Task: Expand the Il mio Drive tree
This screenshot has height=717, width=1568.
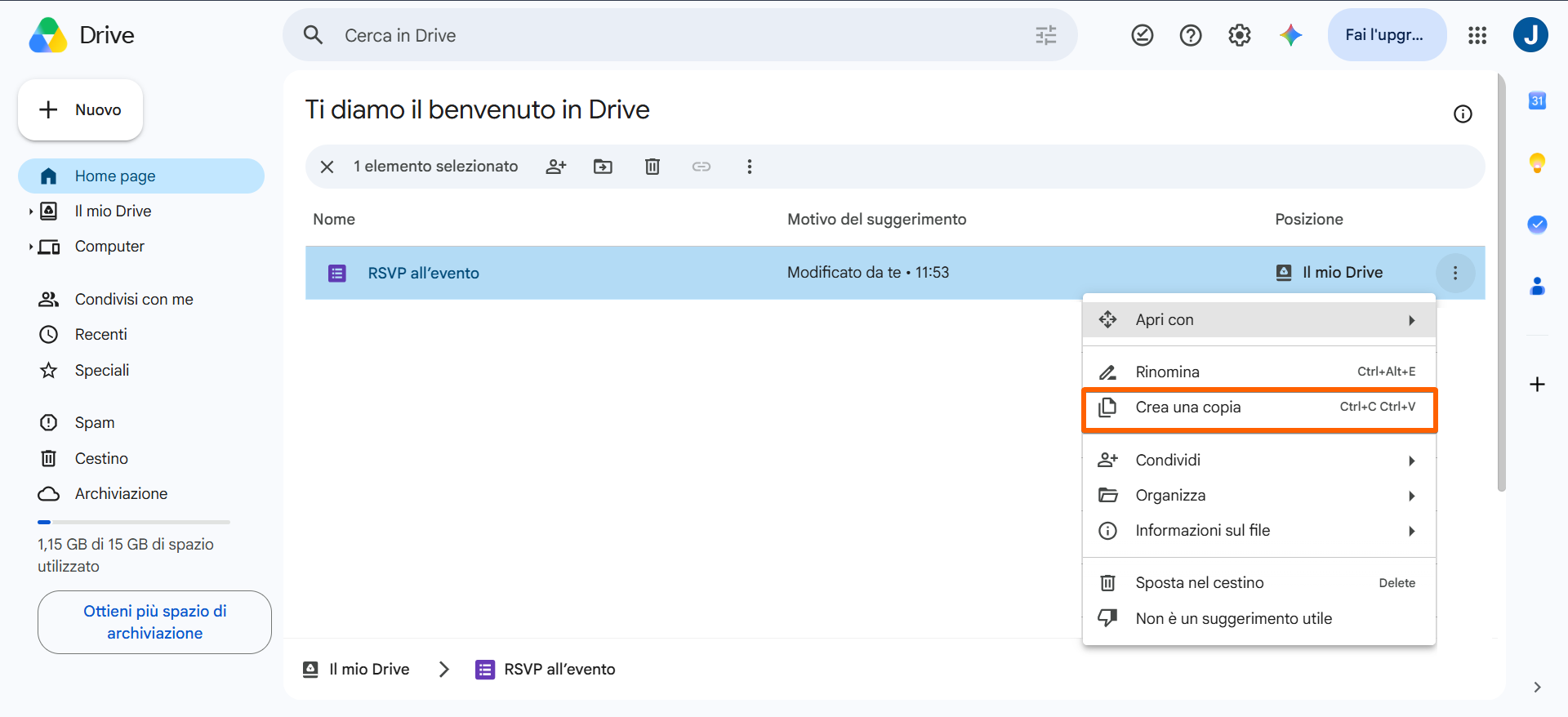Action: point(31,212)
